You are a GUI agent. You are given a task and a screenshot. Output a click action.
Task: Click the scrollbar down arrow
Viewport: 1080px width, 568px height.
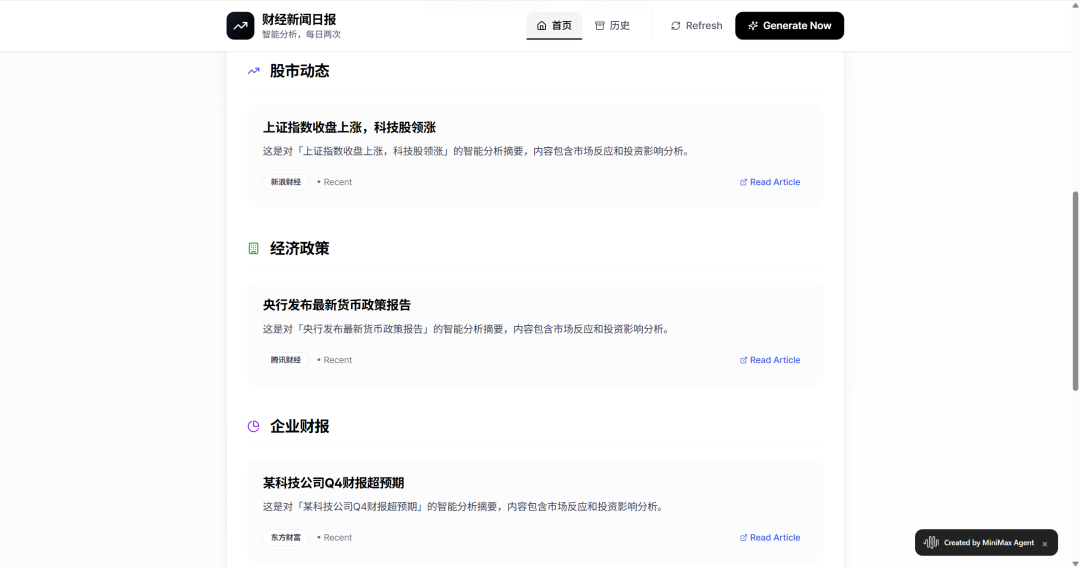[1075, 563]
